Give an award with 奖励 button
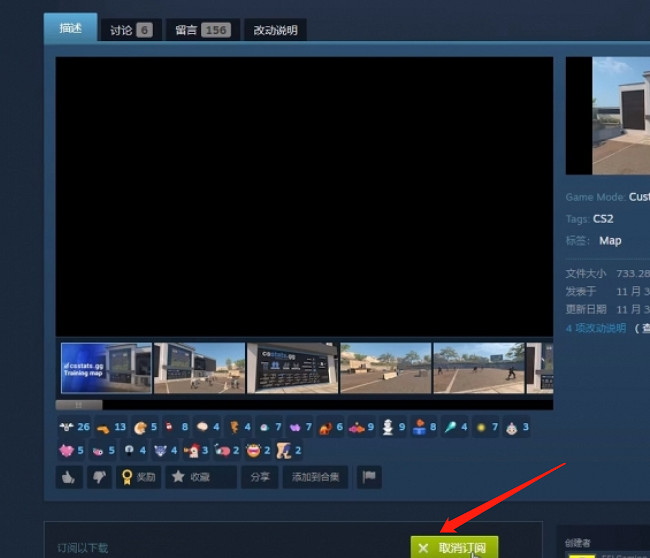Screen dimensions: 650x558 tap(138, 477)
